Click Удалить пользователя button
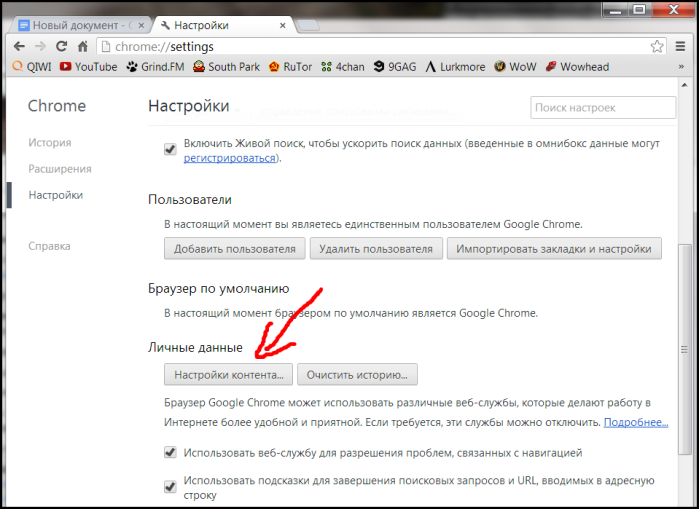The image size is (699, 509). click(376, 248)
